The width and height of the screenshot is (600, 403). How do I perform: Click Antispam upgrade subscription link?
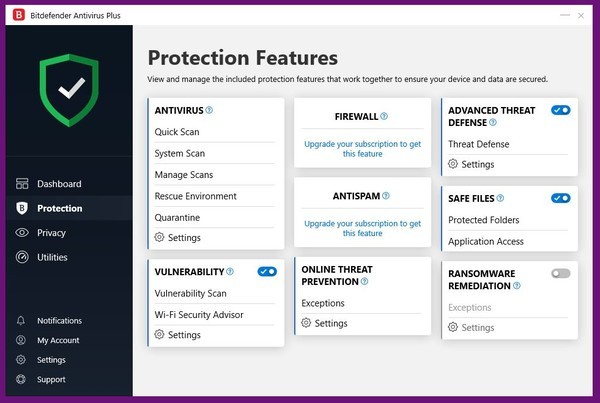click(362, 228)
